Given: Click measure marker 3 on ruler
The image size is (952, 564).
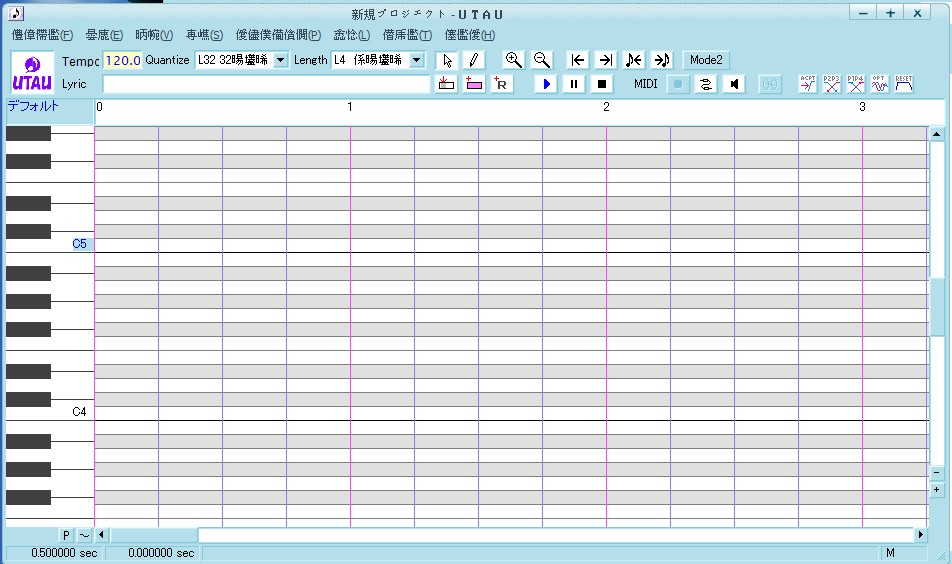Looking at the screenshot, I should click(x=862, y=107).
